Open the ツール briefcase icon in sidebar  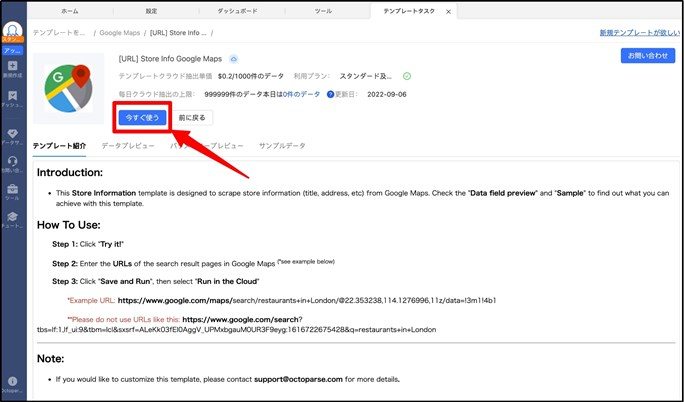(13, 189)
